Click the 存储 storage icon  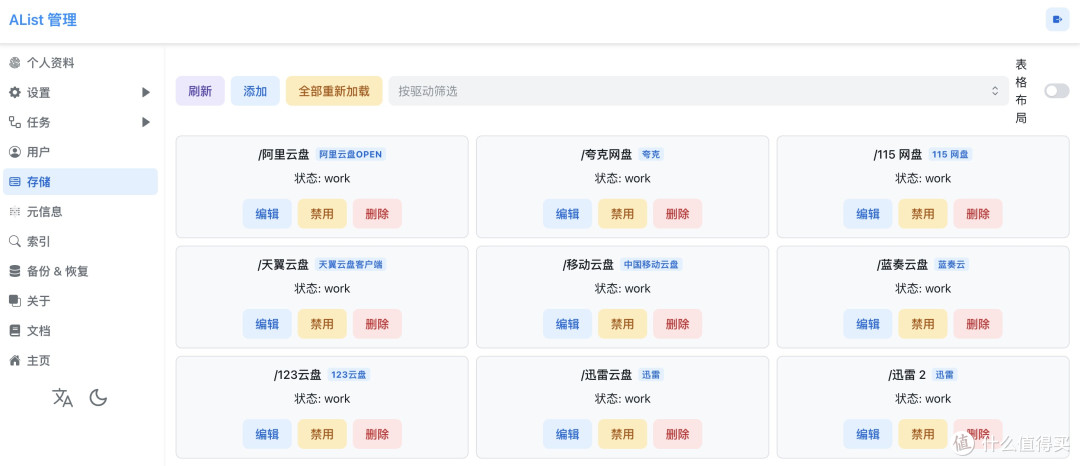14,182
